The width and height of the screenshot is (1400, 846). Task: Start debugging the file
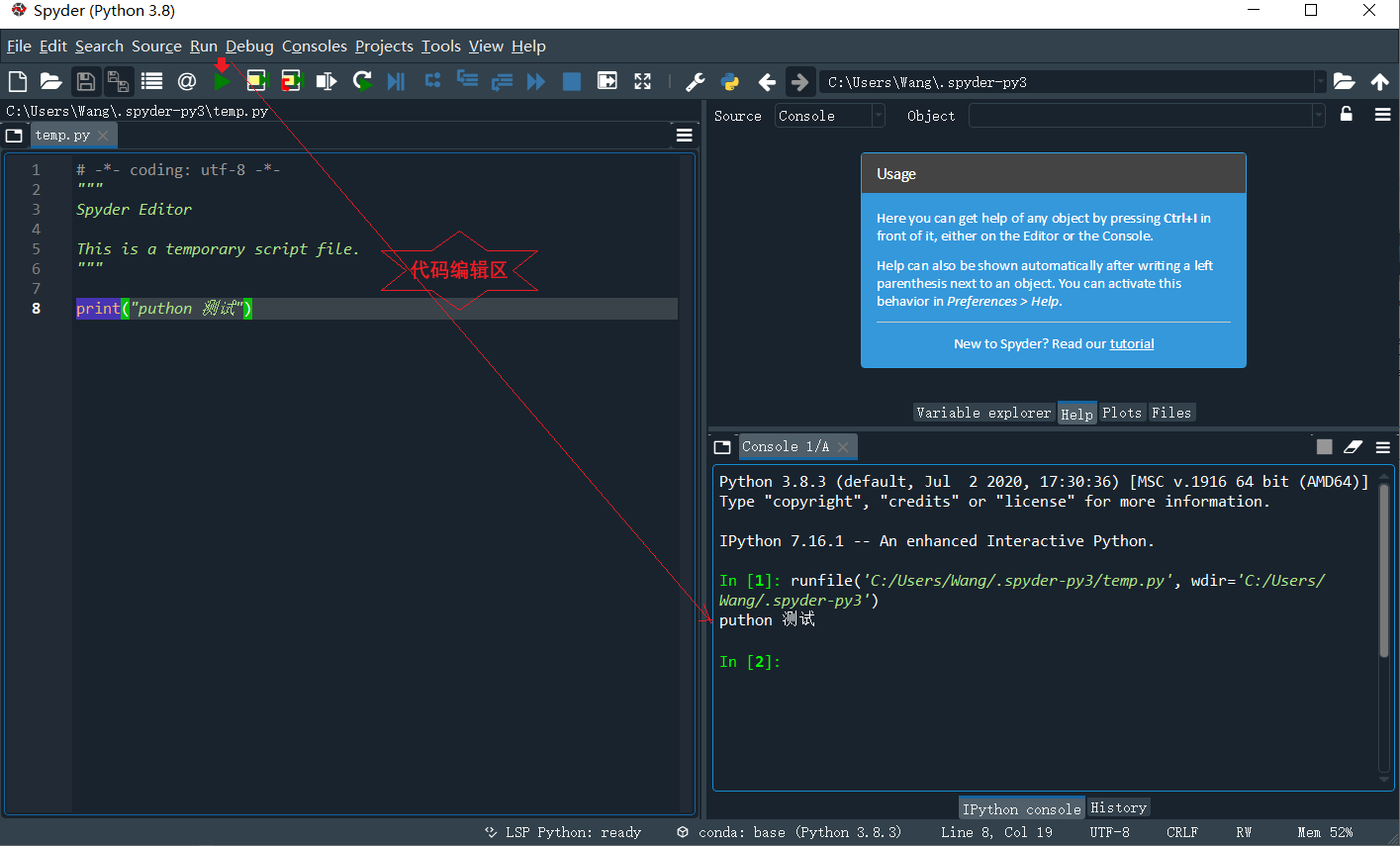[396, 81]
